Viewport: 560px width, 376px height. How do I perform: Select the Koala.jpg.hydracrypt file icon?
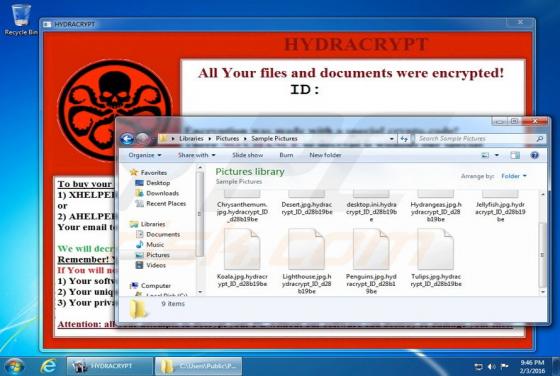[242, 249]
